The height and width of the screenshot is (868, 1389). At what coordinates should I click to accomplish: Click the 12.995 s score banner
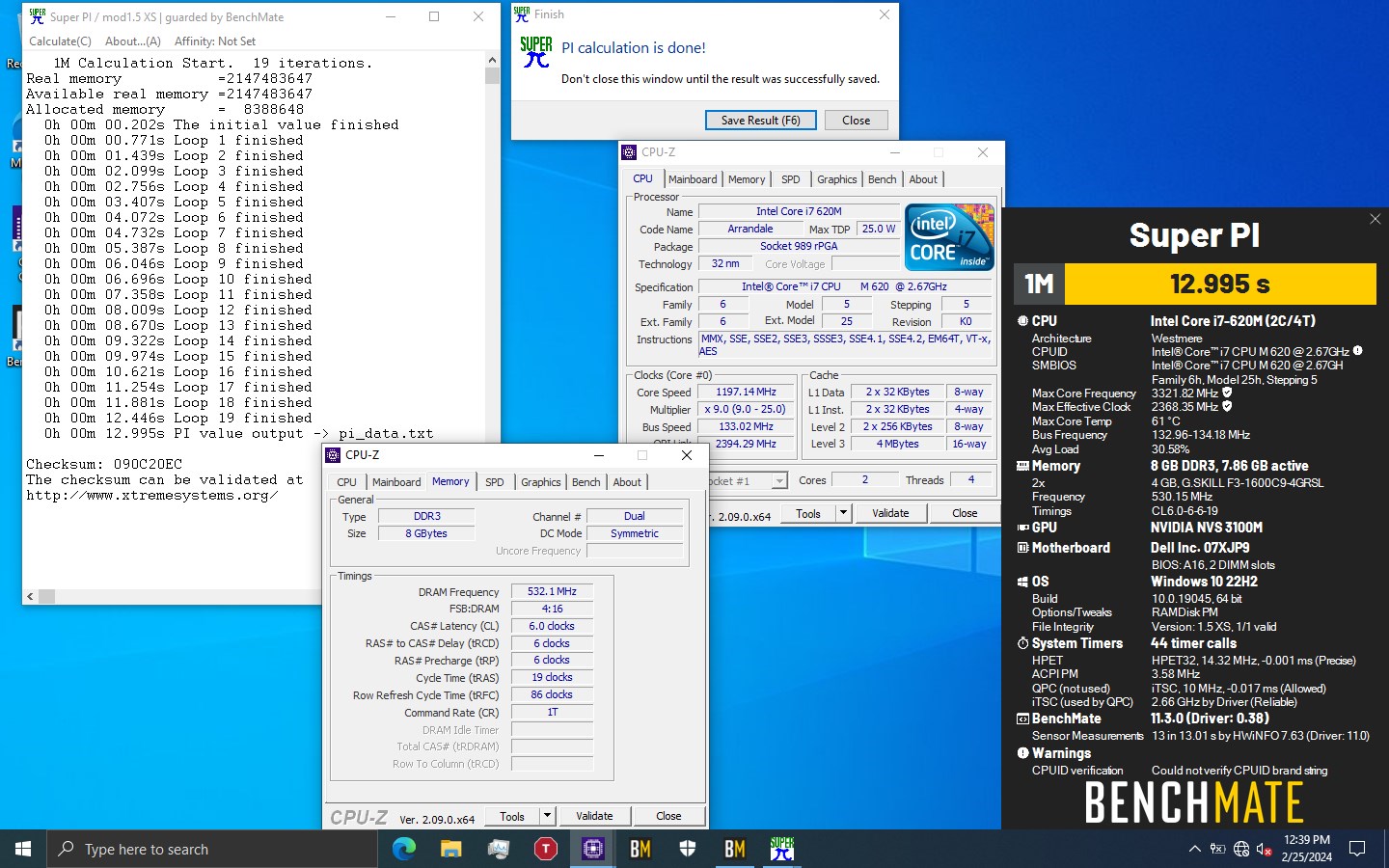point(1219,284)
